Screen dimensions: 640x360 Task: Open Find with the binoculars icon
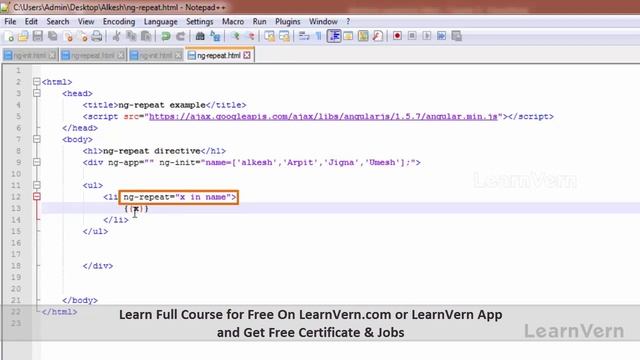(200, 36)
